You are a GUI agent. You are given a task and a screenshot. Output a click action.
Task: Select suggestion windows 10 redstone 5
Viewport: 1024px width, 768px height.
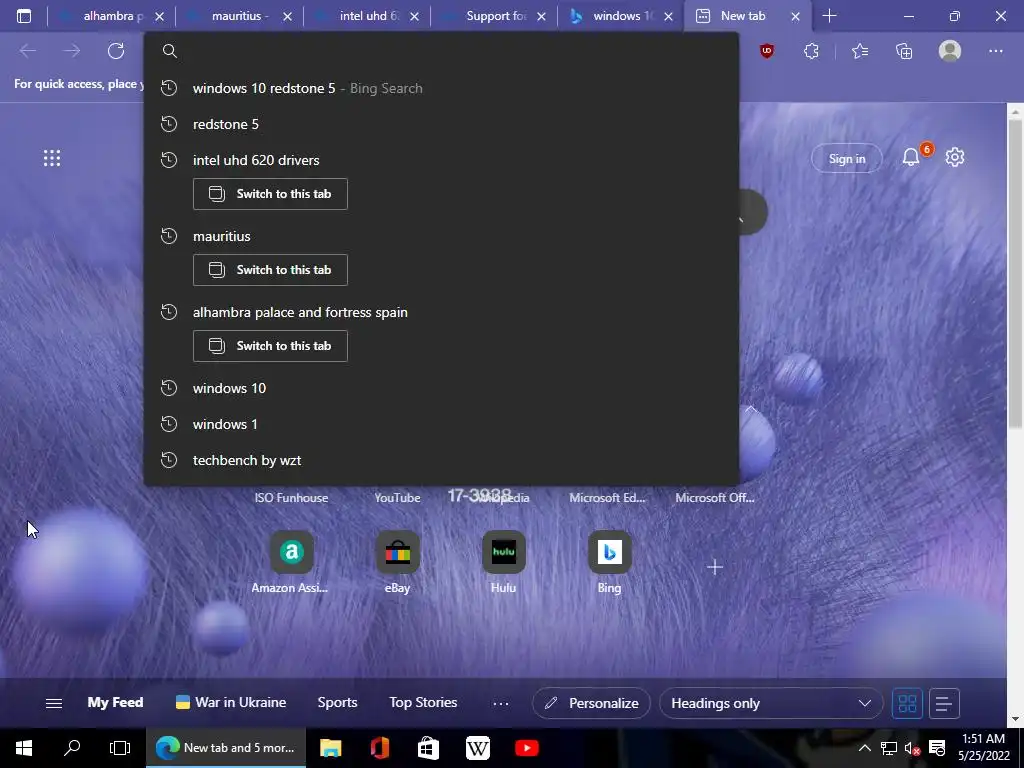tap(441, 88)
